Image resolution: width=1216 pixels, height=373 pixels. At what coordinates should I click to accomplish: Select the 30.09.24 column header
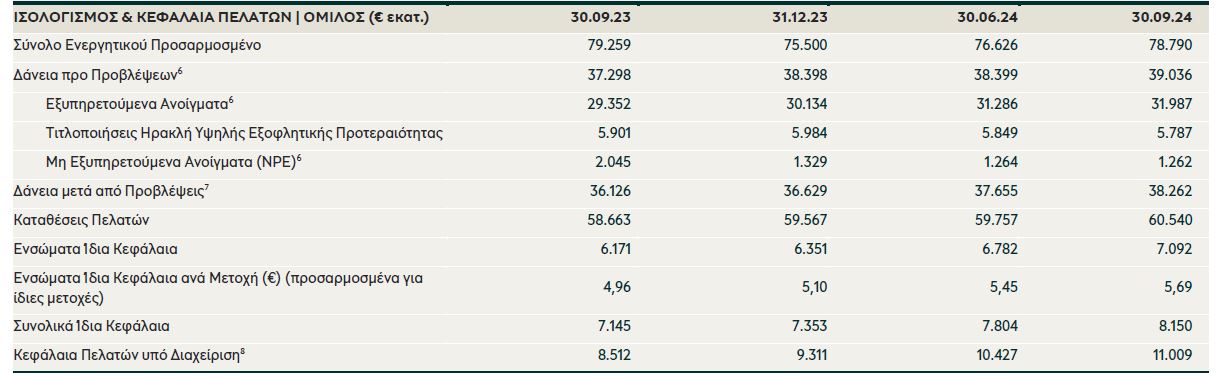1160,19
